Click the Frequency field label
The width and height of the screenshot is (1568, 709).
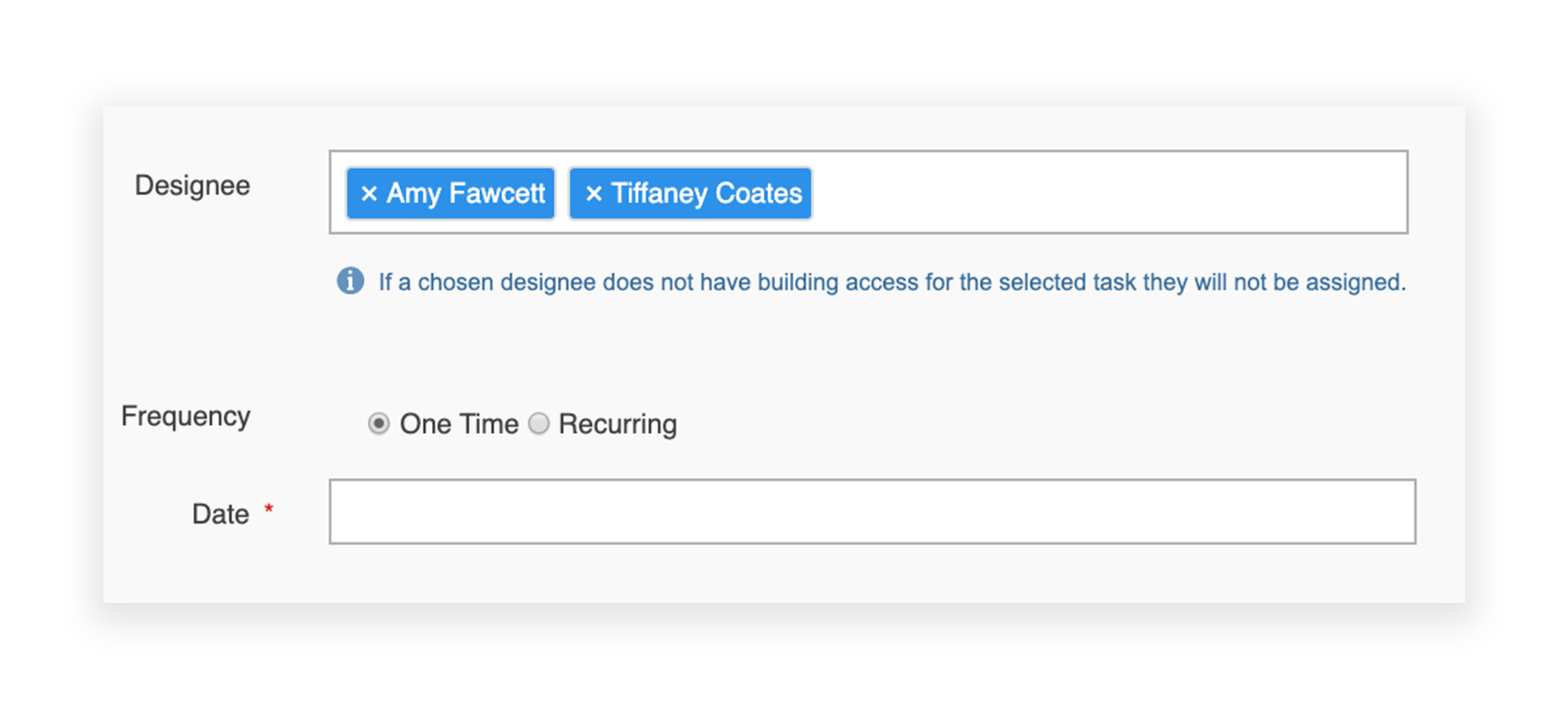(186, 416)
